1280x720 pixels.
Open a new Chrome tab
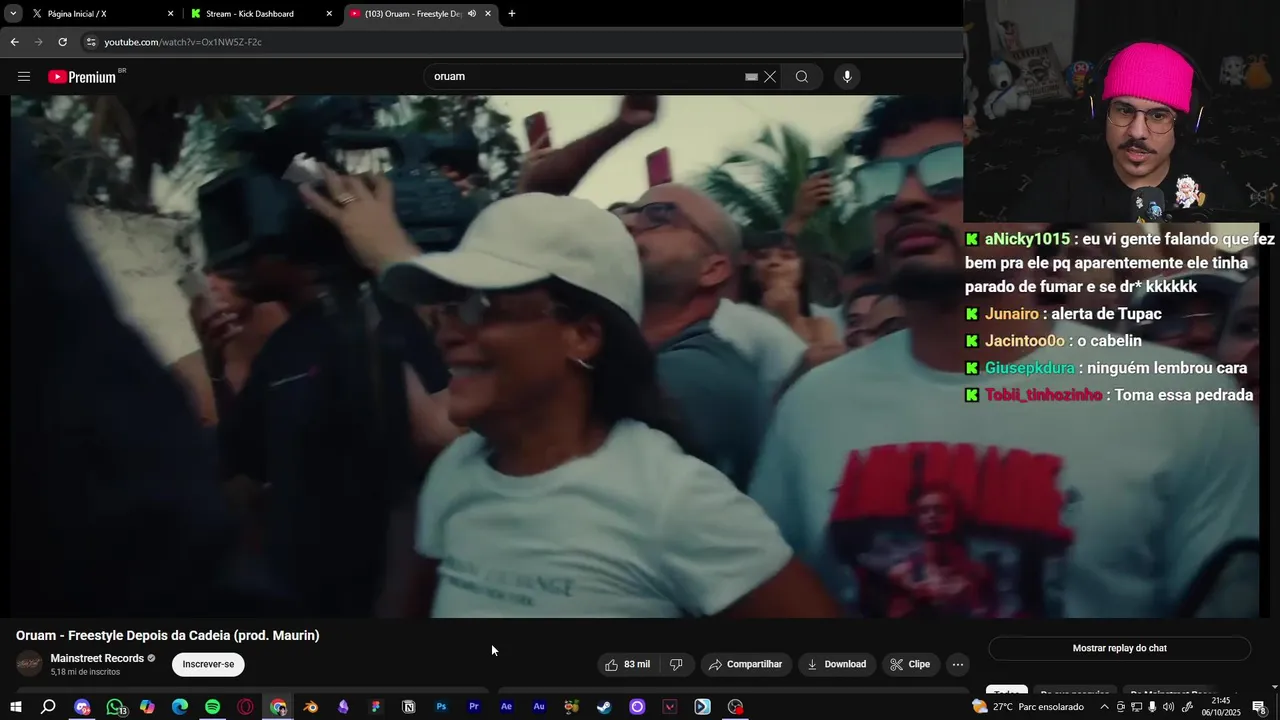coord(512,14)
